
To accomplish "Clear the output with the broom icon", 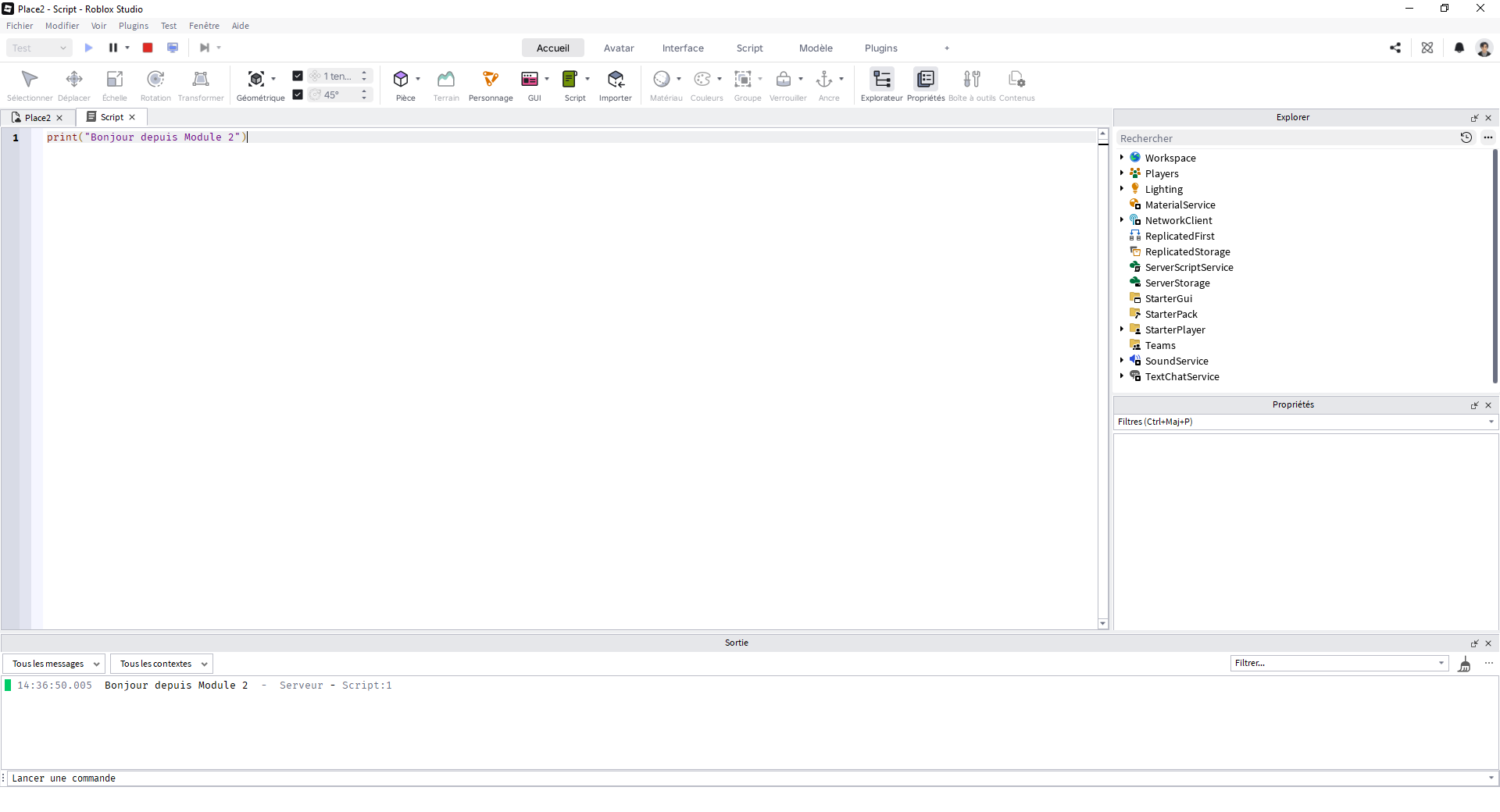I will click(x=1465, y=664).
